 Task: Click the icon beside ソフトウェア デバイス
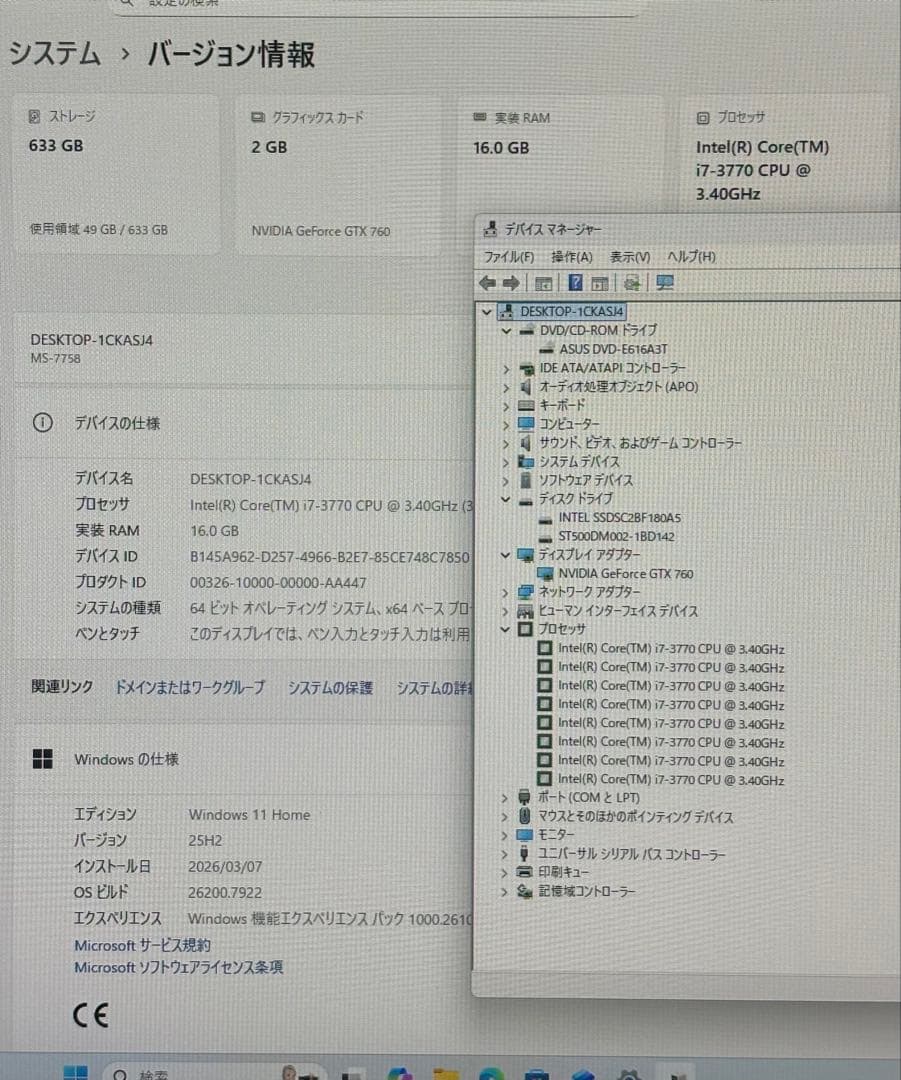coord(526,479)
